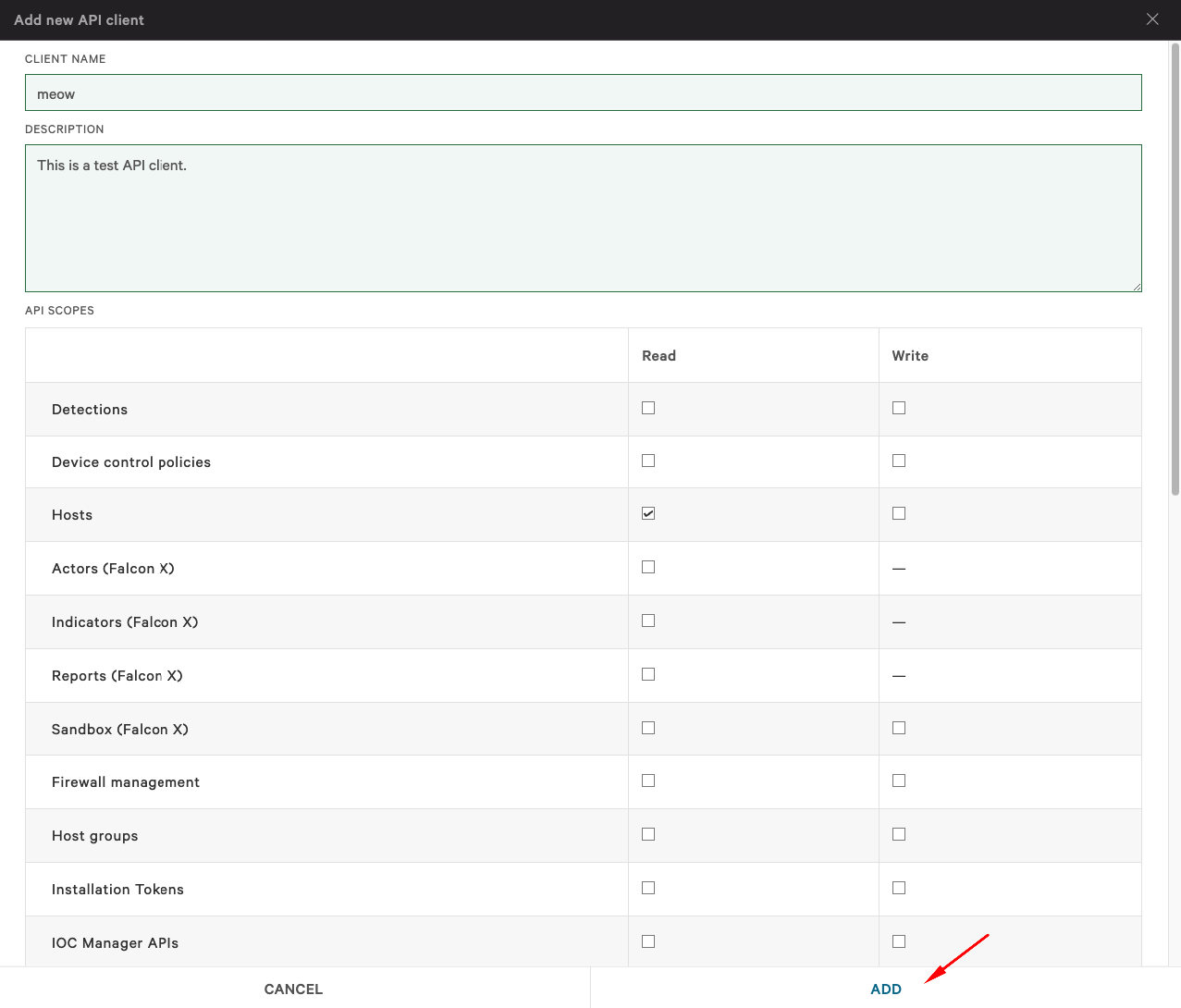This screenshot has width=1181, height=1008.
Task: Click the Indicators (Falcon X) label
Action: tap(125, 622)
